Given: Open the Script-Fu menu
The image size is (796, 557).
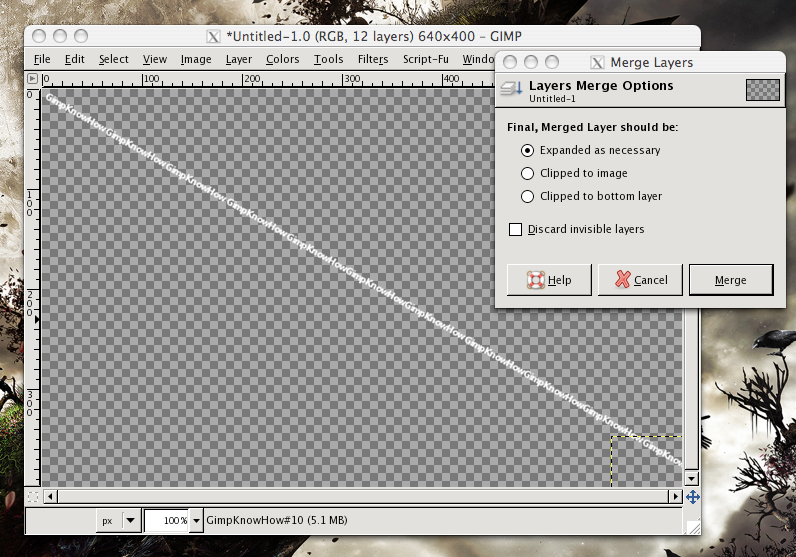Looking at the screenshot, I should click(425, 59).
